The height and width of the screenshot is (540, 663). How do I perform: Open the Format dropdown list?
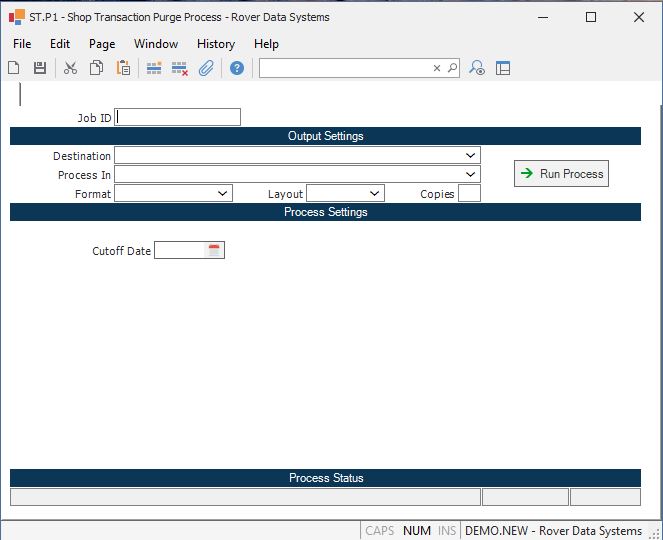pos(222,194)
